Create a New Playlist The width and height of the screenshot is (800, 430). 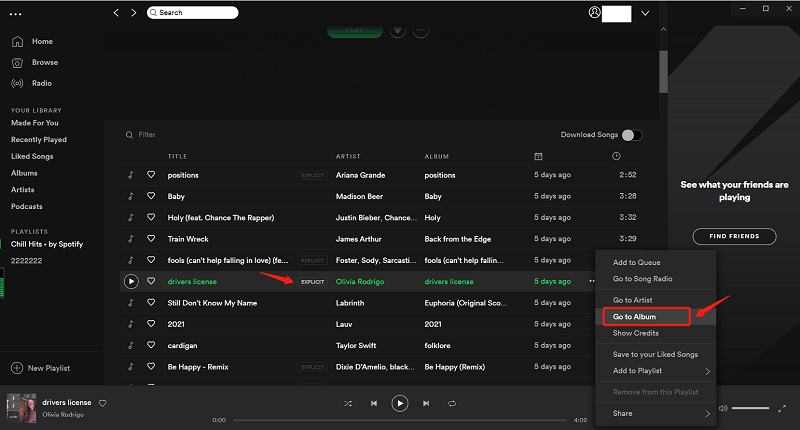point(41,368)
